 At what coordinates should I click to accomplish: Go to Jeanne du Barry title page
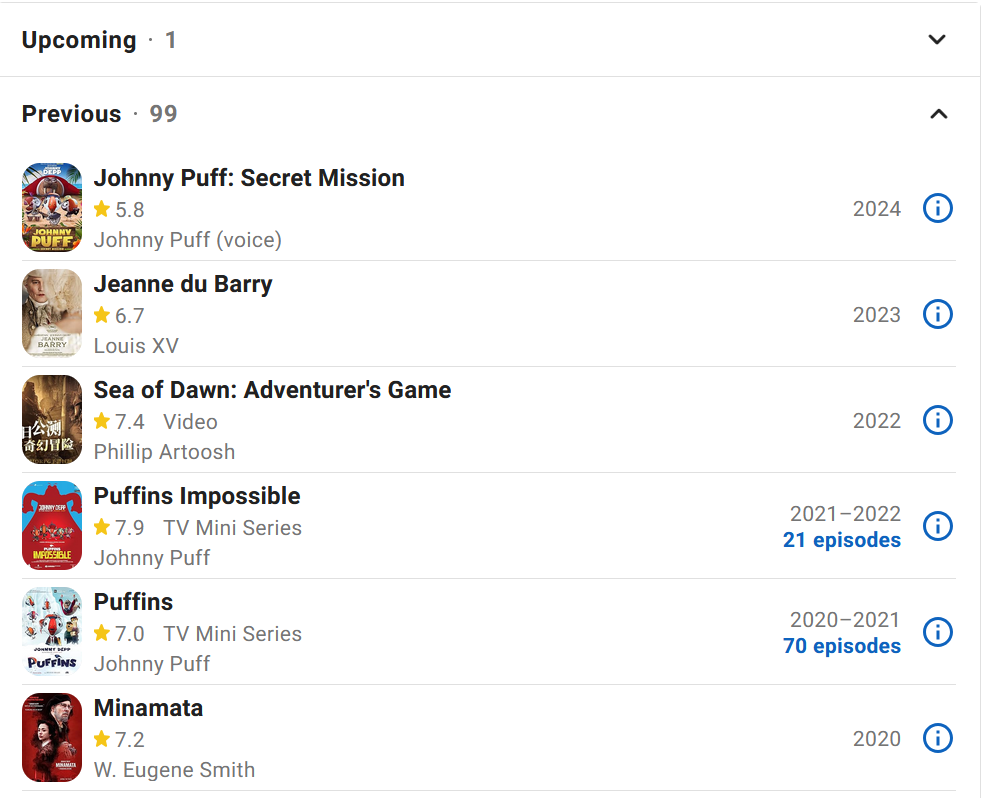tap(183, 284)
